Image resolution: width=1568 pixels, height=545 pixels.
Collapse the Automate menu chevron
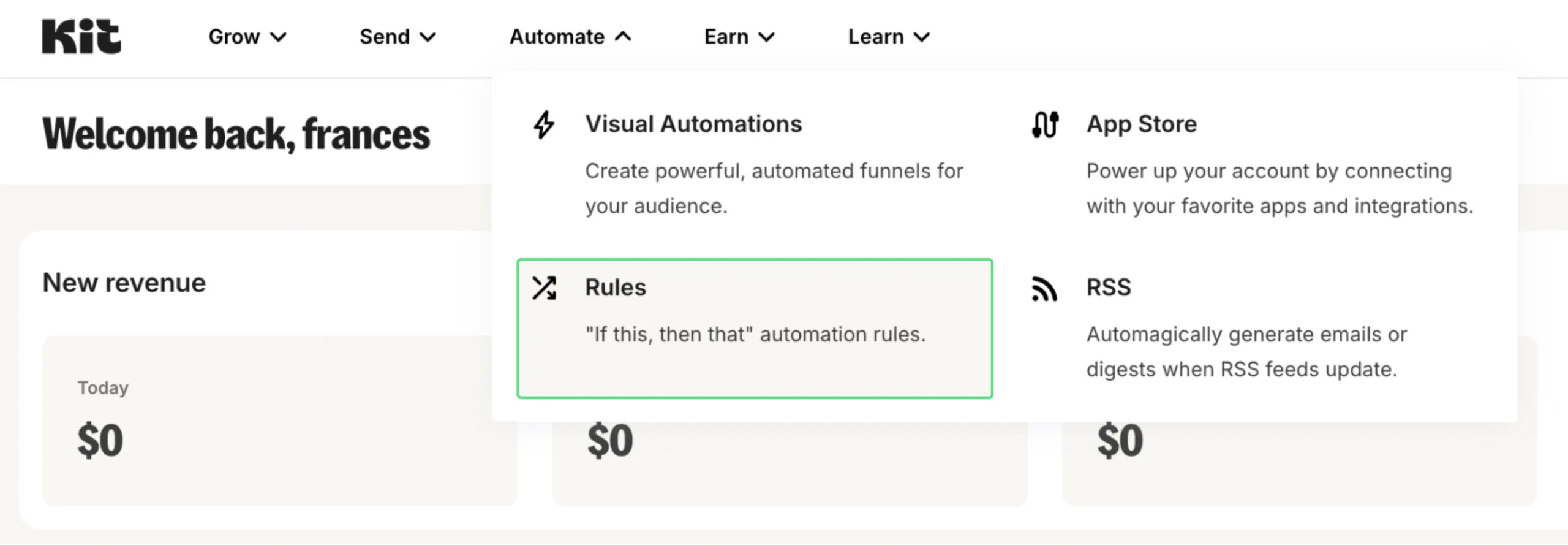623,37
